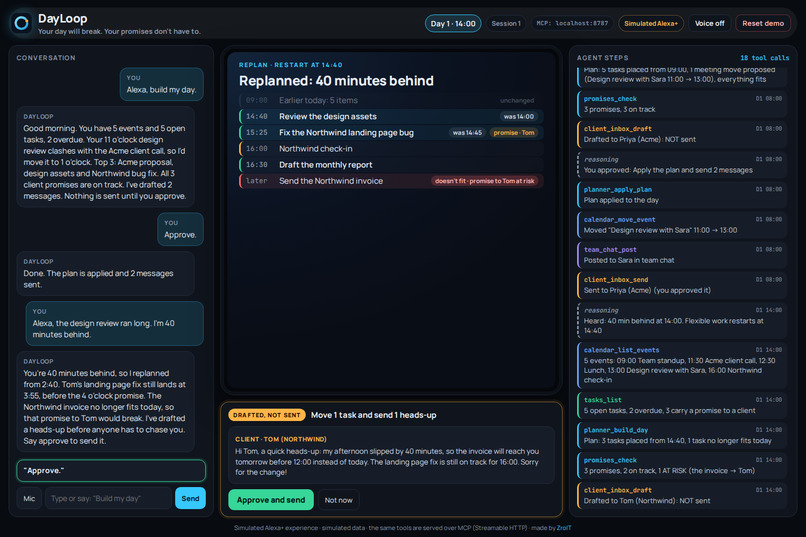
Task: Click the AGENT STEPS panel header
Action: coord(602,58)
